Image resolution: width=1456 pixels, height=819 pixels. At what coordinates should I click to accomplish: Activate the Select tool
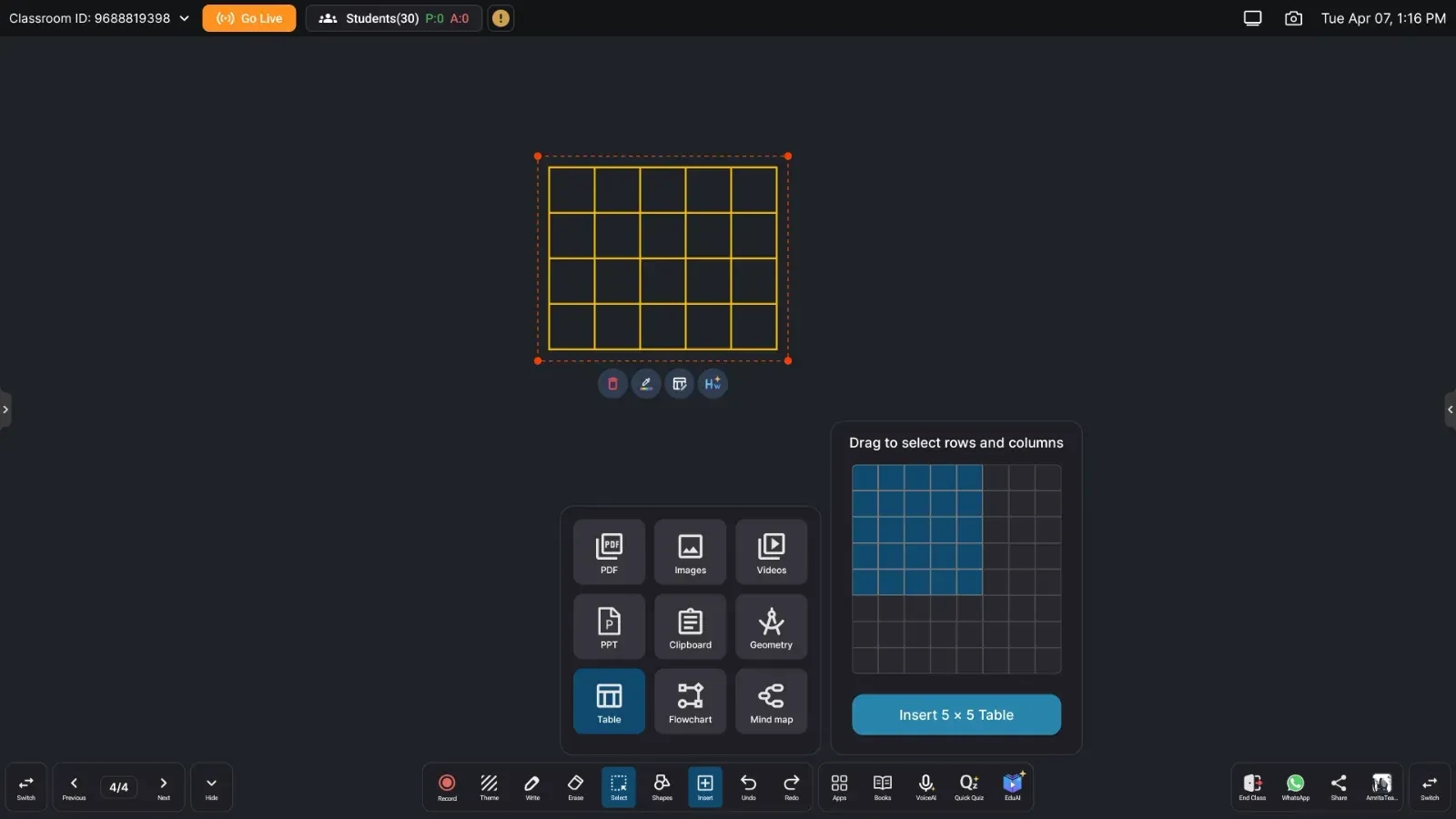click(619, 787)
